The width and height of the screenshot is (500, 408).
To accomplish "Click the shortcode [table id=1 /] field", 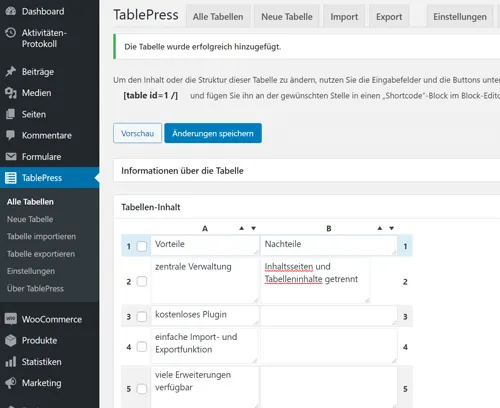I will 151,96.
